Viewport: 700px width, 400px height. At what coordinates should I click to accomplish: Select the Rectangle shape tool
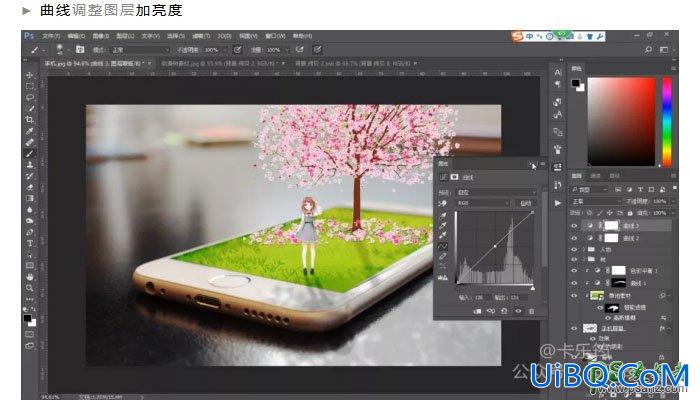point(30,266)
